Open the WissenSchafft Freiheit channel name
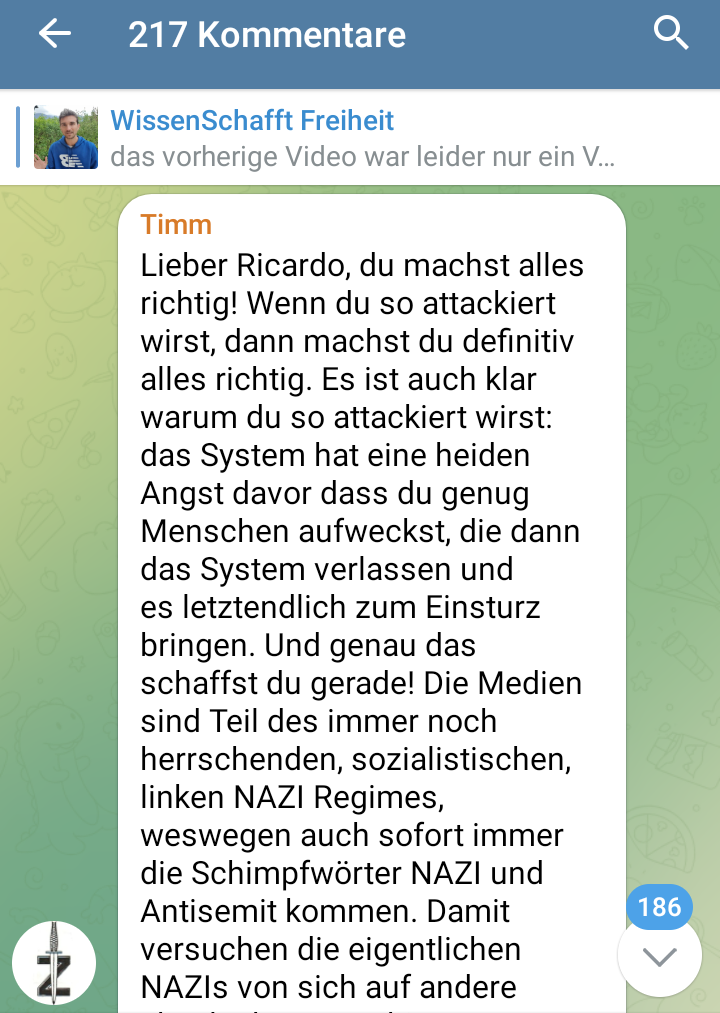This screenshot has width=720, height=1013. (252, 121)
